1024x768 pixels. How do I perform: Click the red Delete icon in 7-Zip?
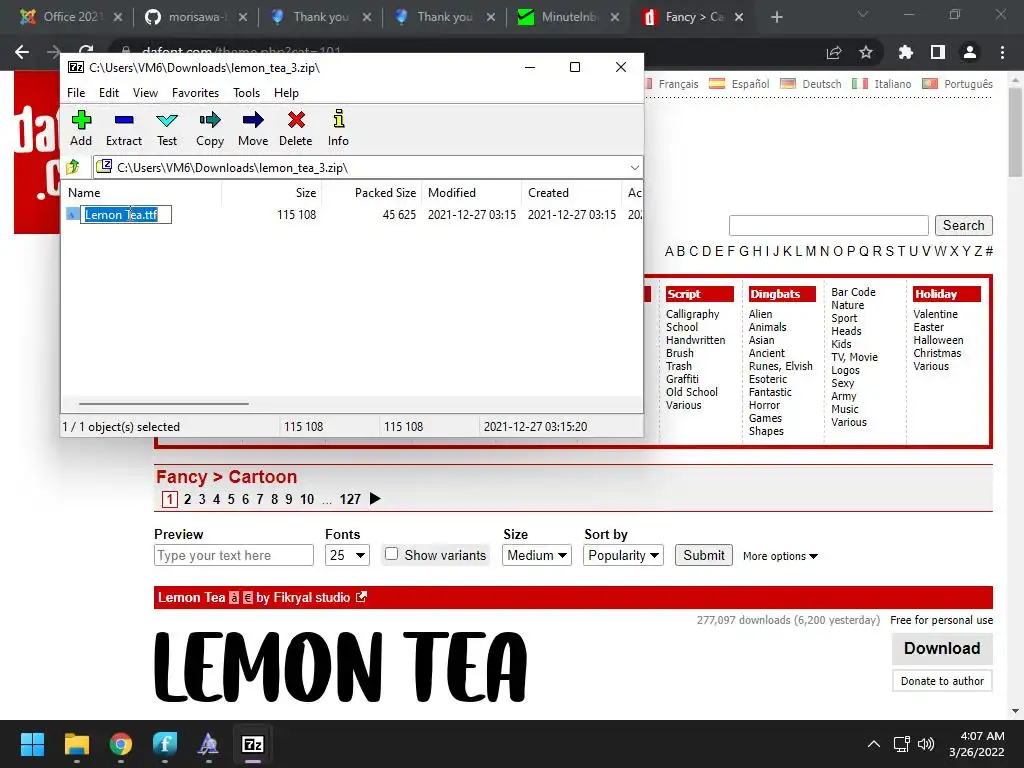click(x=296, y=120)
